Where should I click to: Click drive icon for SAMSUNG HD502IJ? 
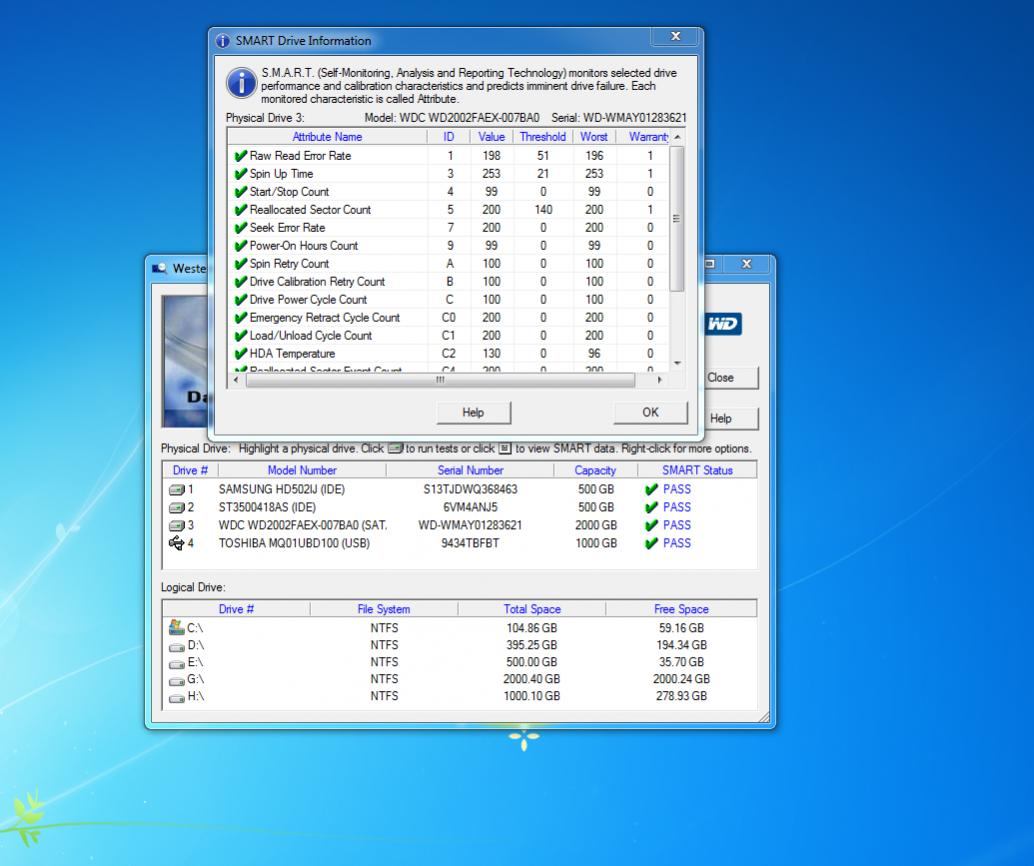[177, 489]
